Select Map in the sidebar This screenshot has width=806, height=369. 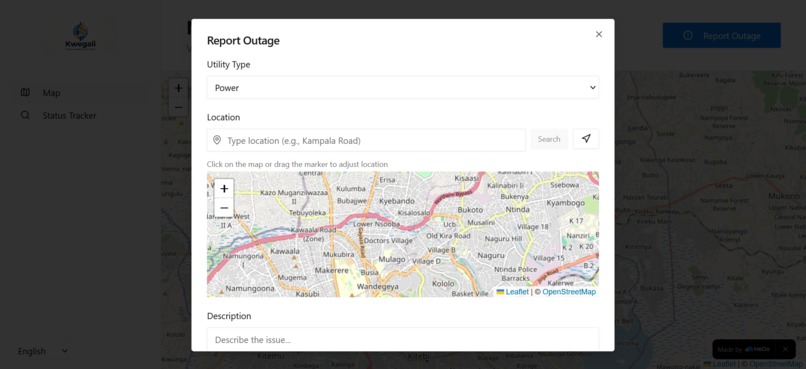80,93
